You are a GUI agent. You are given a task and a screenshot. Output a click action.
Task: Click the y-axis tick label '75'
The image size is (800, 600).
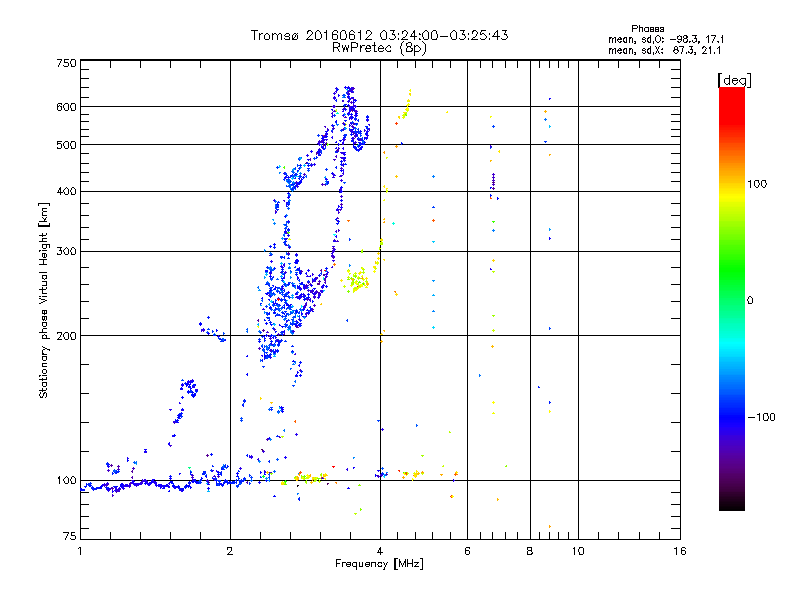(70, 536)
